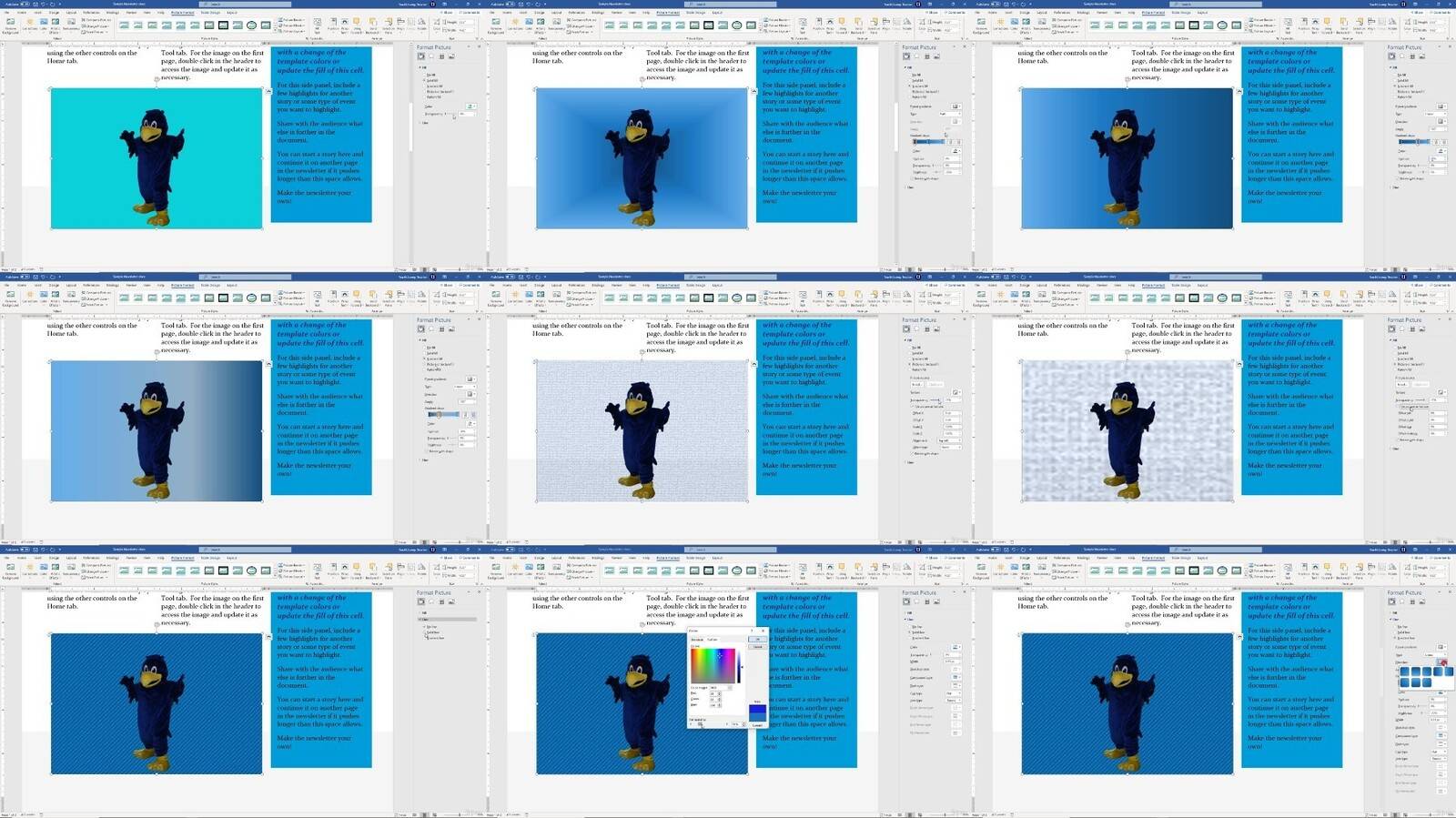The height and width of the screenshot is (818, 1456).
Task: Click the layout options icon beside the cyan picture
Action: tap(268, 91)
